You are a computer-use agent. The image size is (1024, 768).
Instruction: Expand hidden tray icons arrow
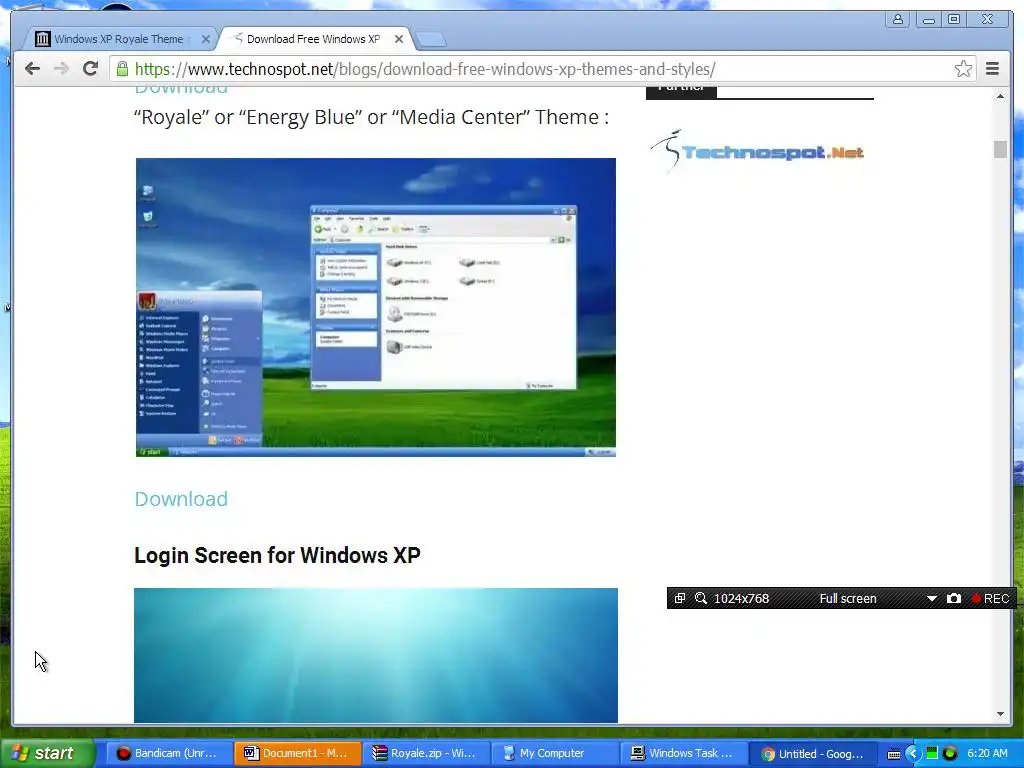click(x=913, y=754)
